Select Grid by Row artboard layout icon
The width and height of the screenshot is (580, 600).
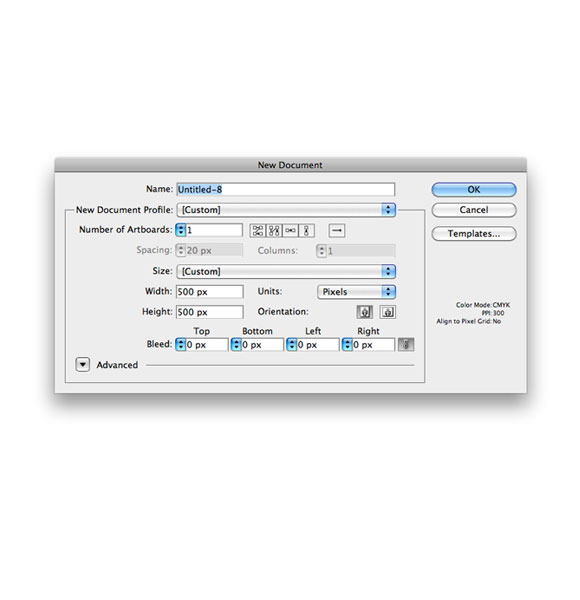click(257, 230)
